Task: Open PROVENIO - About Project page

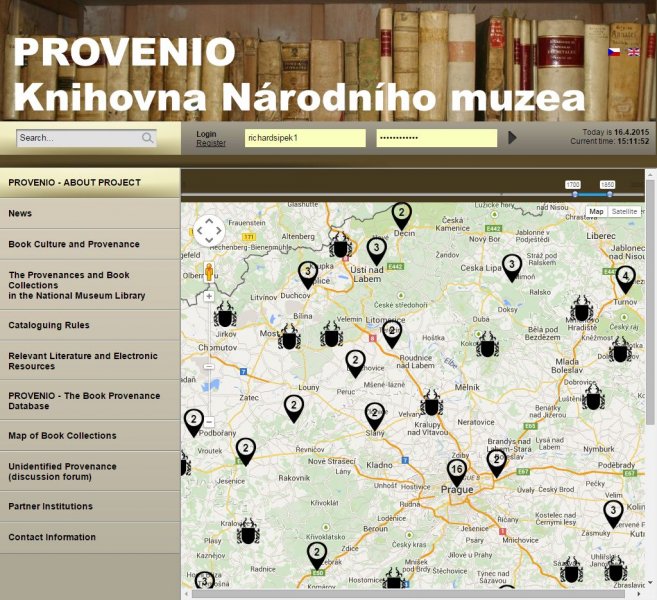Action: tap(90, 183)
